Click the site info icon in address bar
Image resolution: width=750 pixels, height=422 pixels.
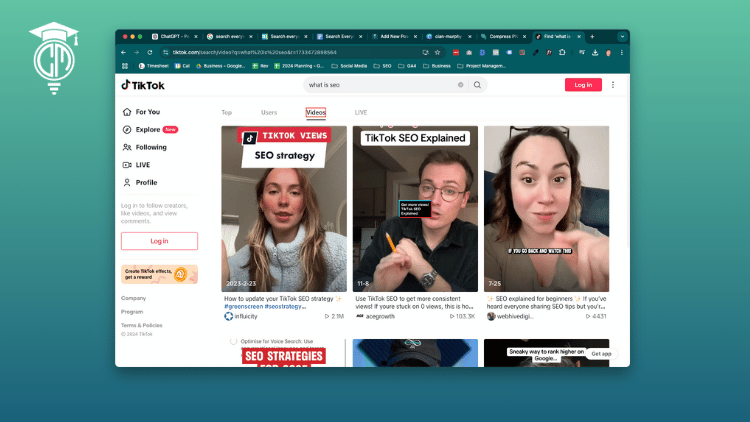point(165,52)
